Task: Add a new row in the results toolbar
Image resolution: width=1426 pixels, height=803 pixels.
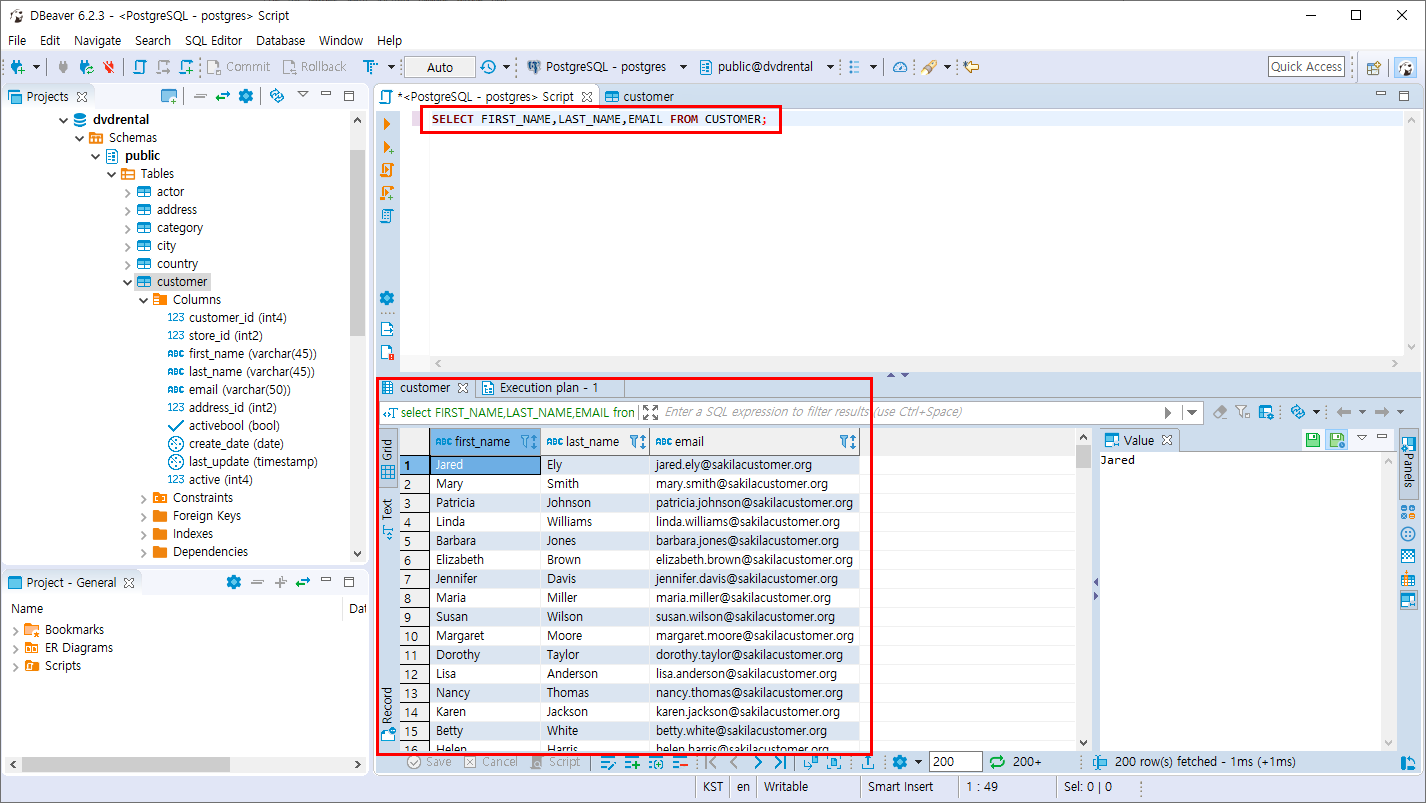Action: (x=632, y=762)
